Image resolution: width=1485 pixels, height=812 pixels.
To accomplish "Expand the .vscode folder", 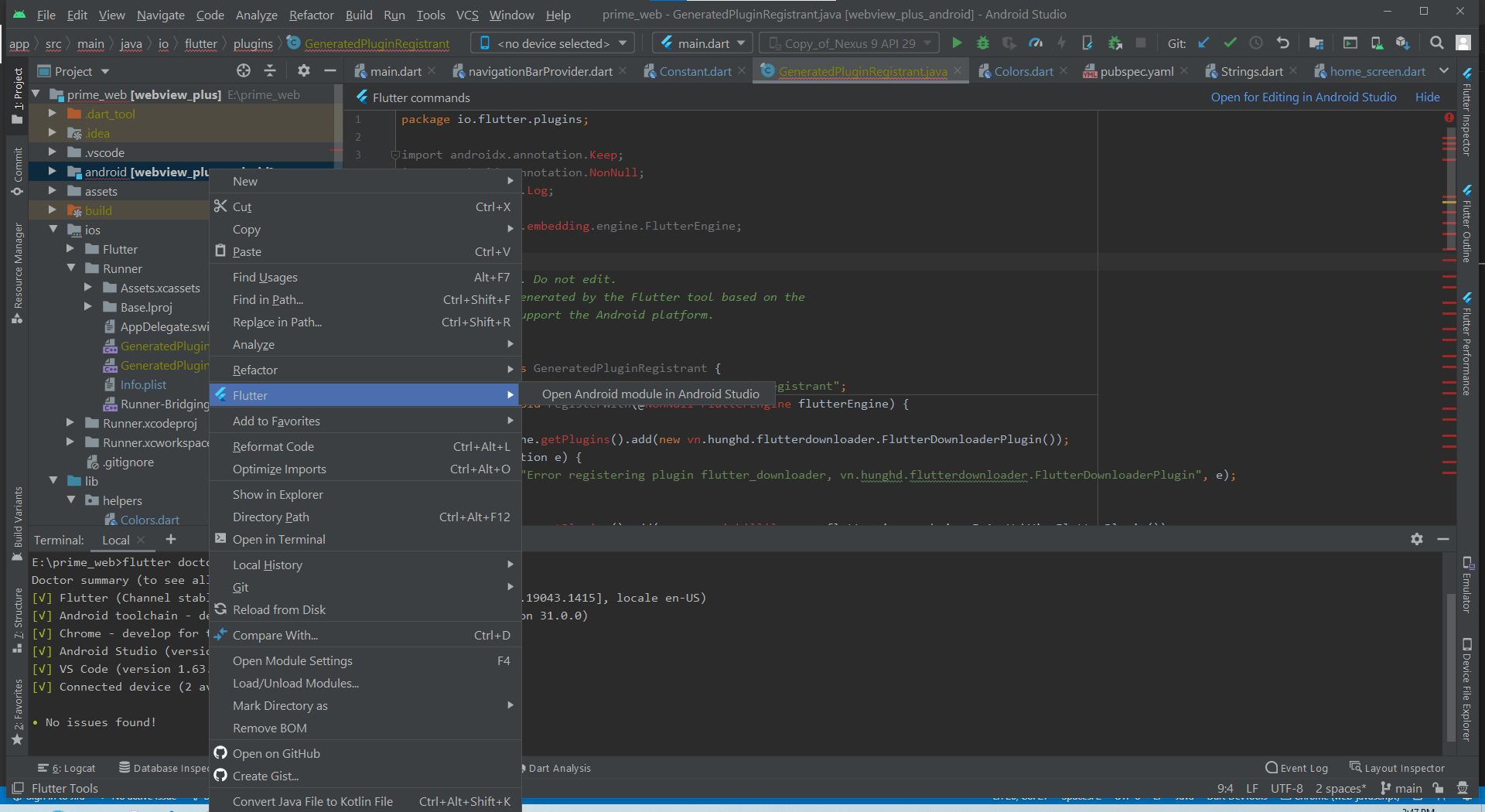I will point(52,152).
